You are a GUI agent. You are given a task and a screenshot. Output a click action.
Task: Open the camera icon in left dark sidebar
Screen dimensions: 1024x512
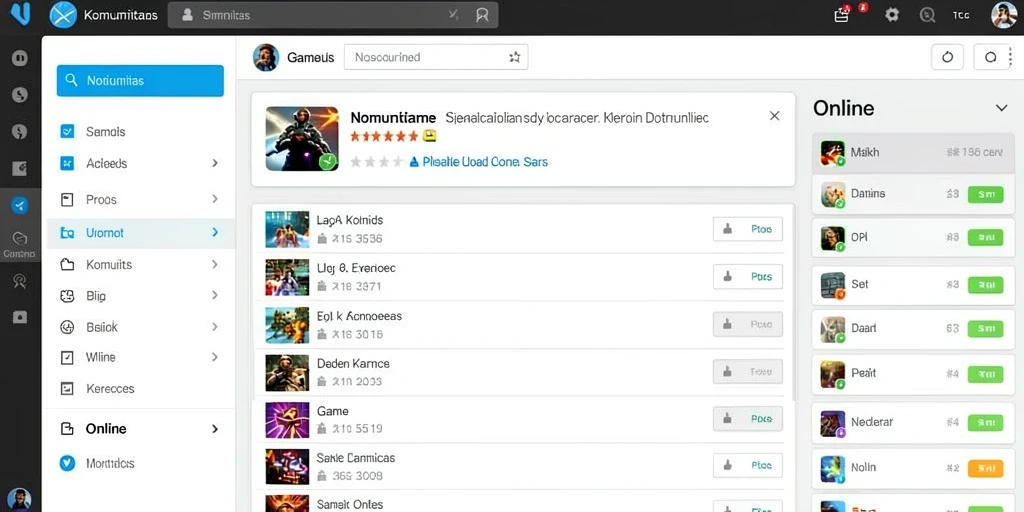tap(20, 317)
